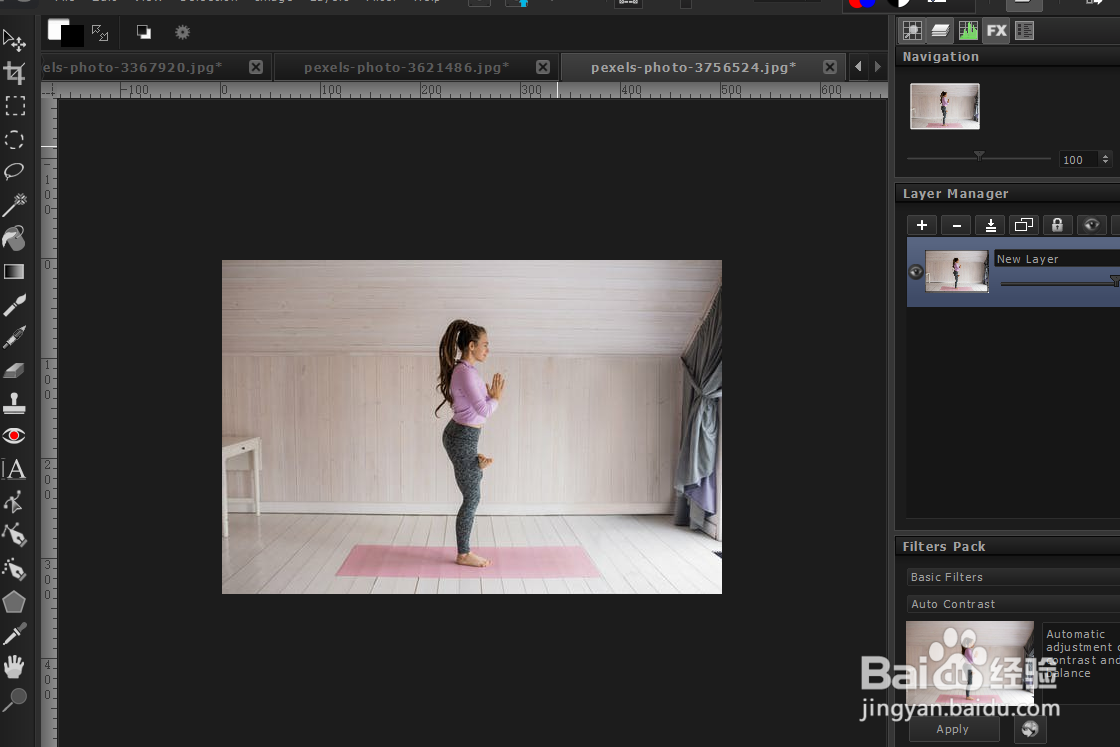This screenshot has height=747, width=1120.
Task: Select the Gradient tool
Action: coord(14,271)
